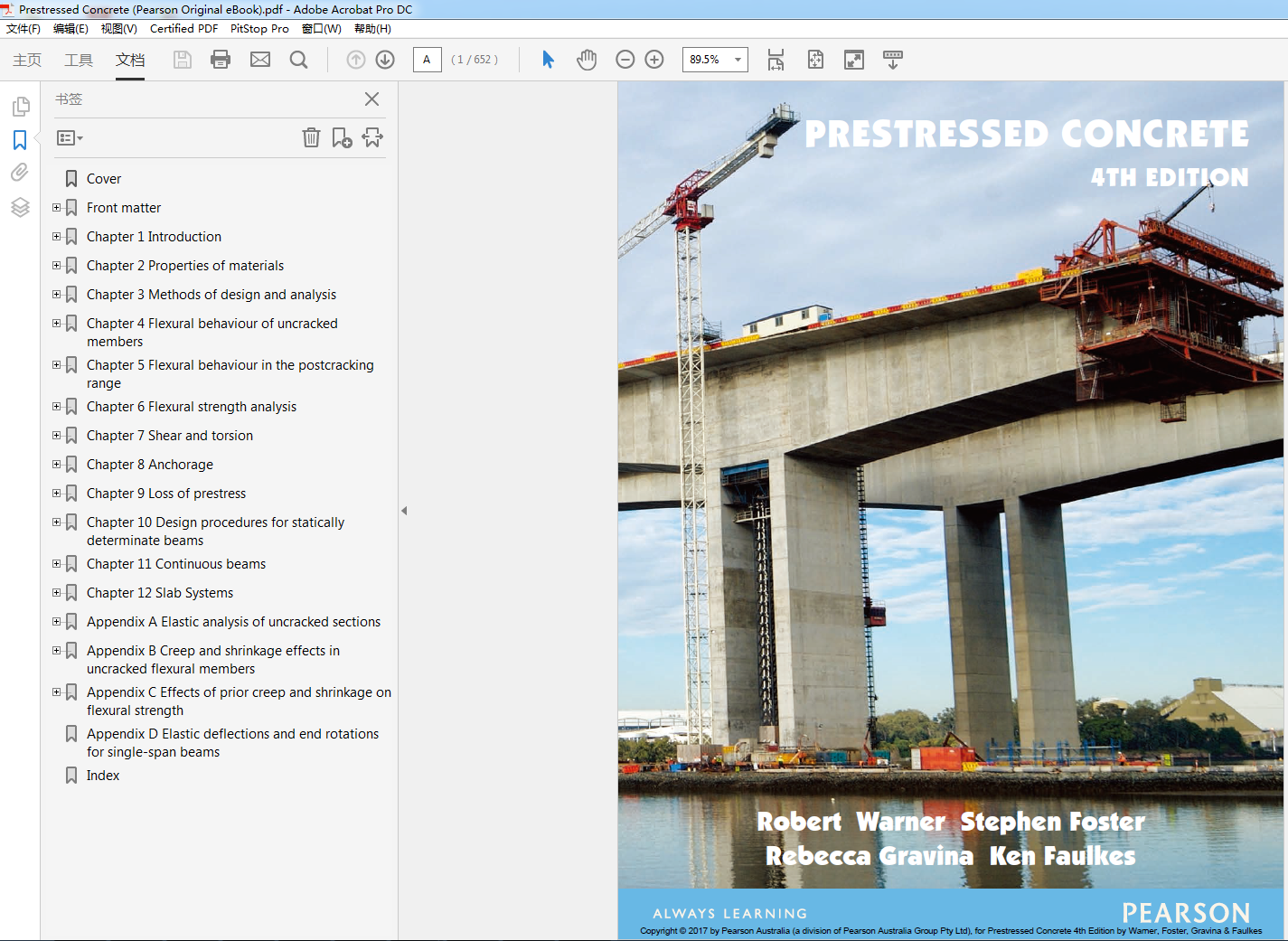Screen dimensions: 1288x941
Task: Open the Bookmarks panel icon in sidebar
Action: pyautogui.click(x=20, y=140)
